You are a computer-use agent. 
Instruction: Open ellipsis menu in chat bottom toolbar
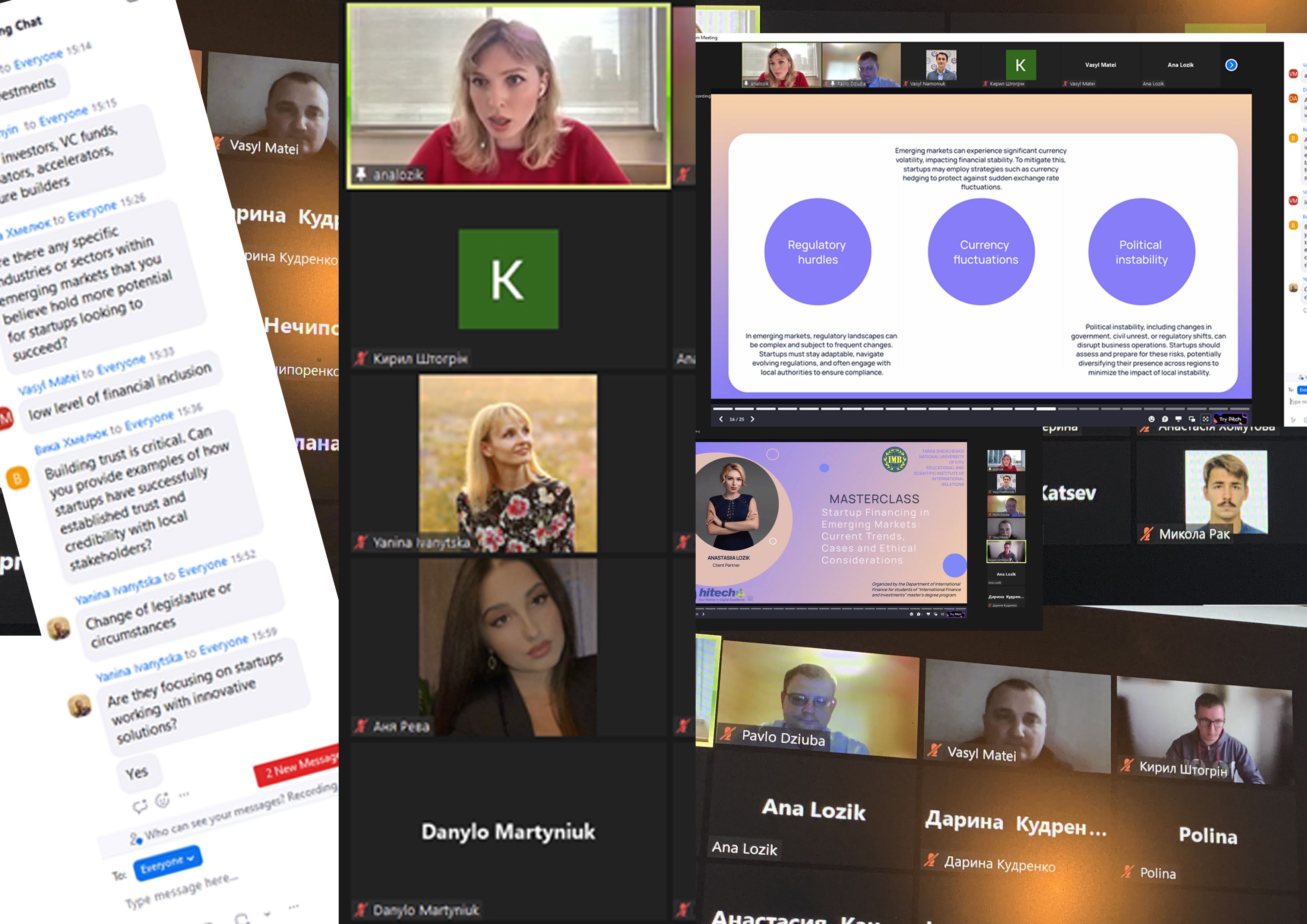pos(293,906)
